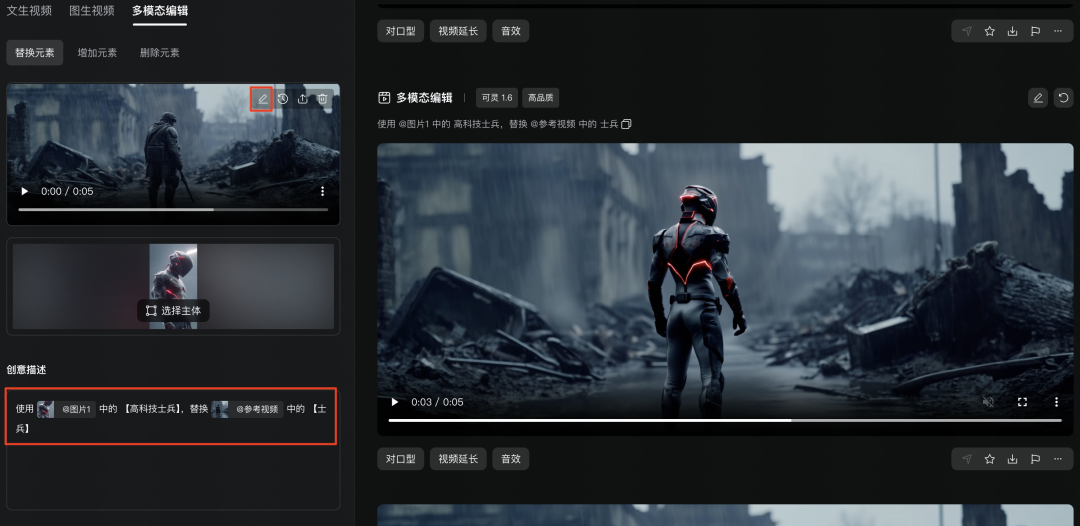Image resolution: width=1080 pixels, height=526 pixels.
Task: Click the 0:00 / 0:05 time display
Action: pos(67,191)
